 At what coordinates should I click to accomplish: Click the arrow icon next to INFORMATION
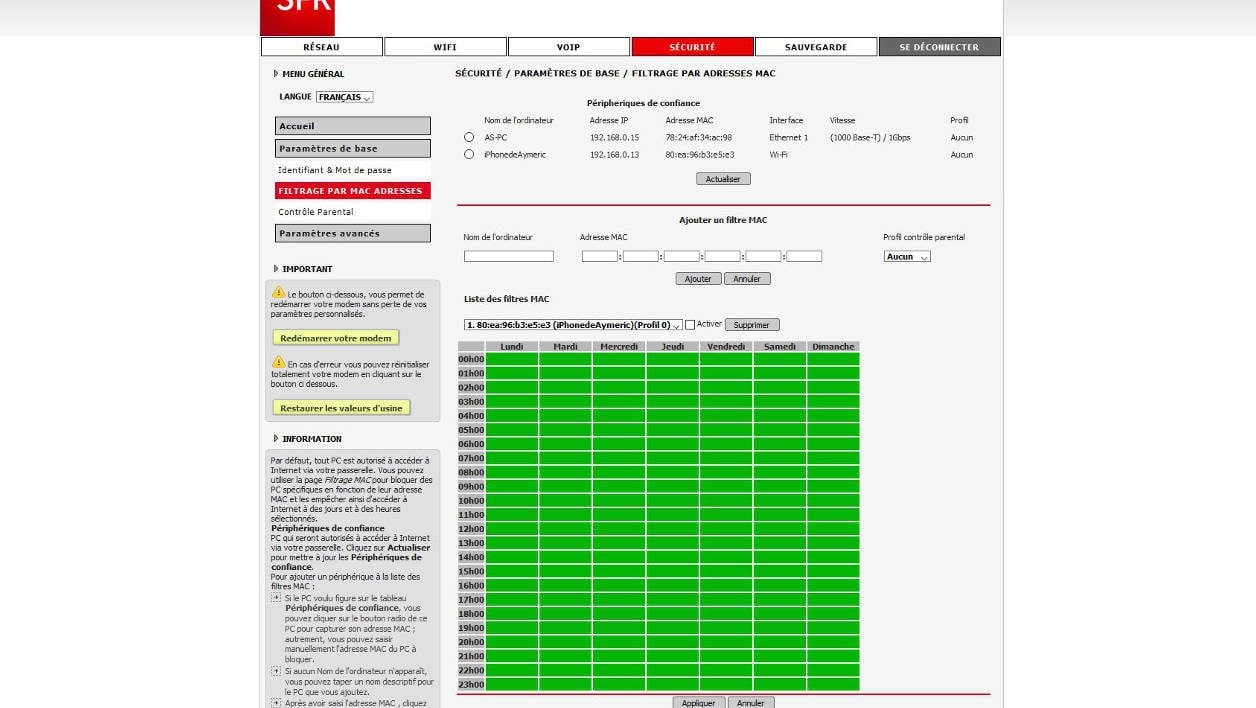pos(276,439)
